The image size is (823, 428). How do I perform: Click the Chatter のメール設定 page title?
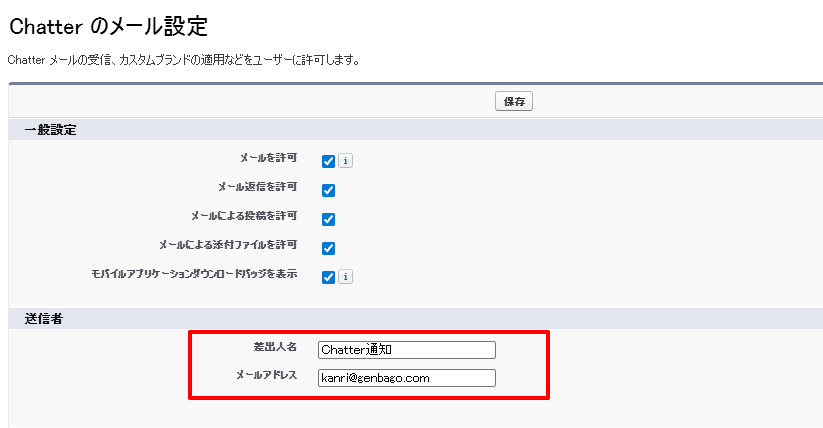click(109, 26)
